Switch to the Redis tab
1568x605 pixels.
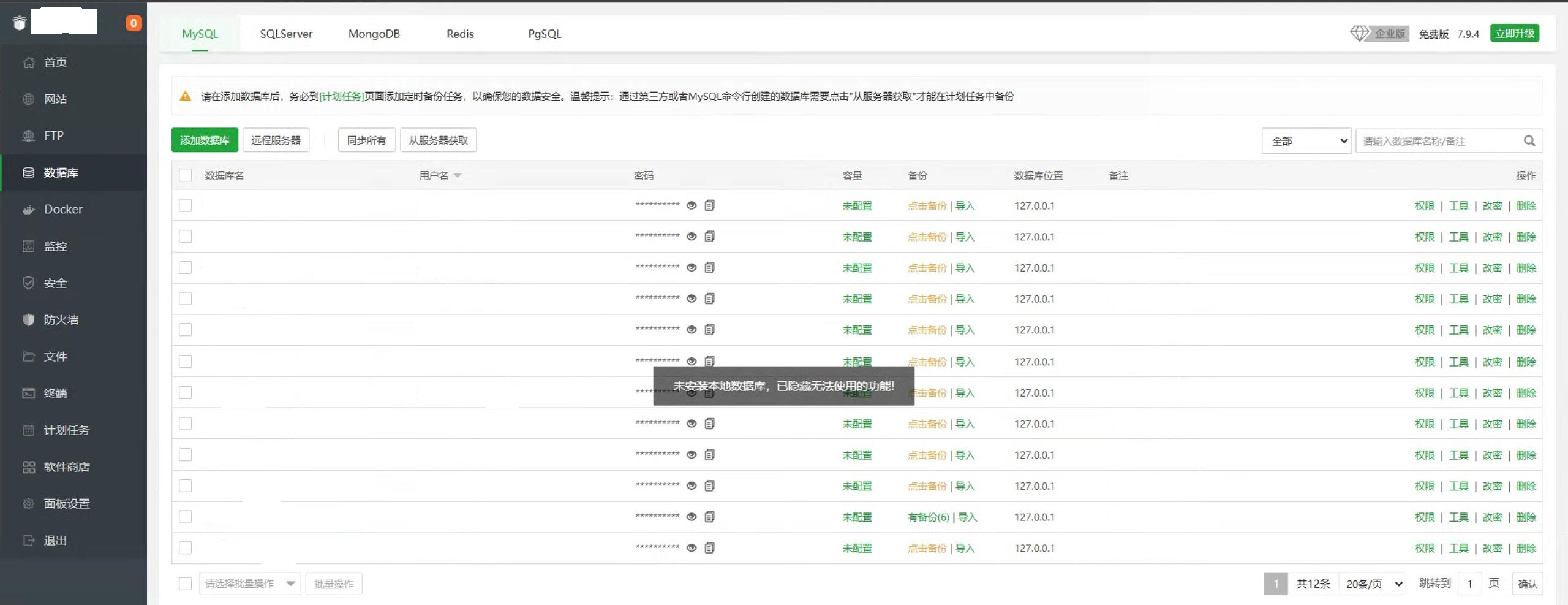point(460,34)
